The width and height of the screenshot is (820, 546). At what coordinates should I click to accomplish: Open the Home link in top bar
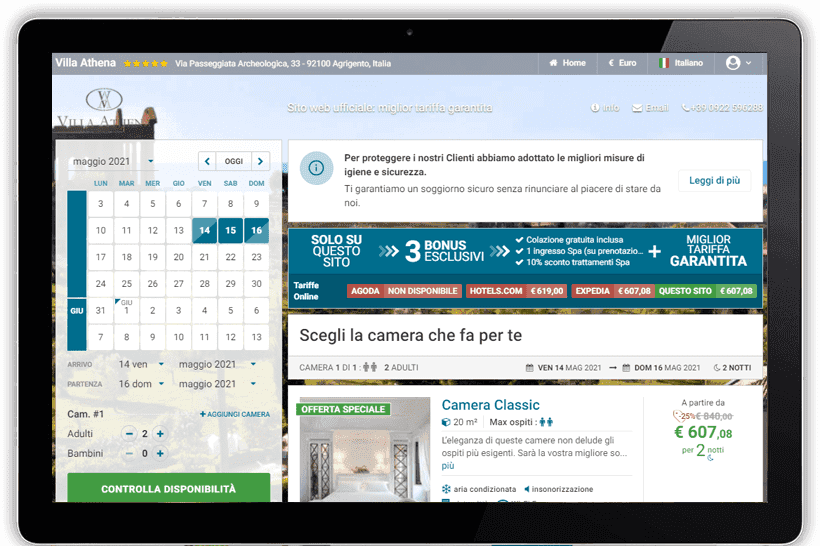[x=567, y=63]
